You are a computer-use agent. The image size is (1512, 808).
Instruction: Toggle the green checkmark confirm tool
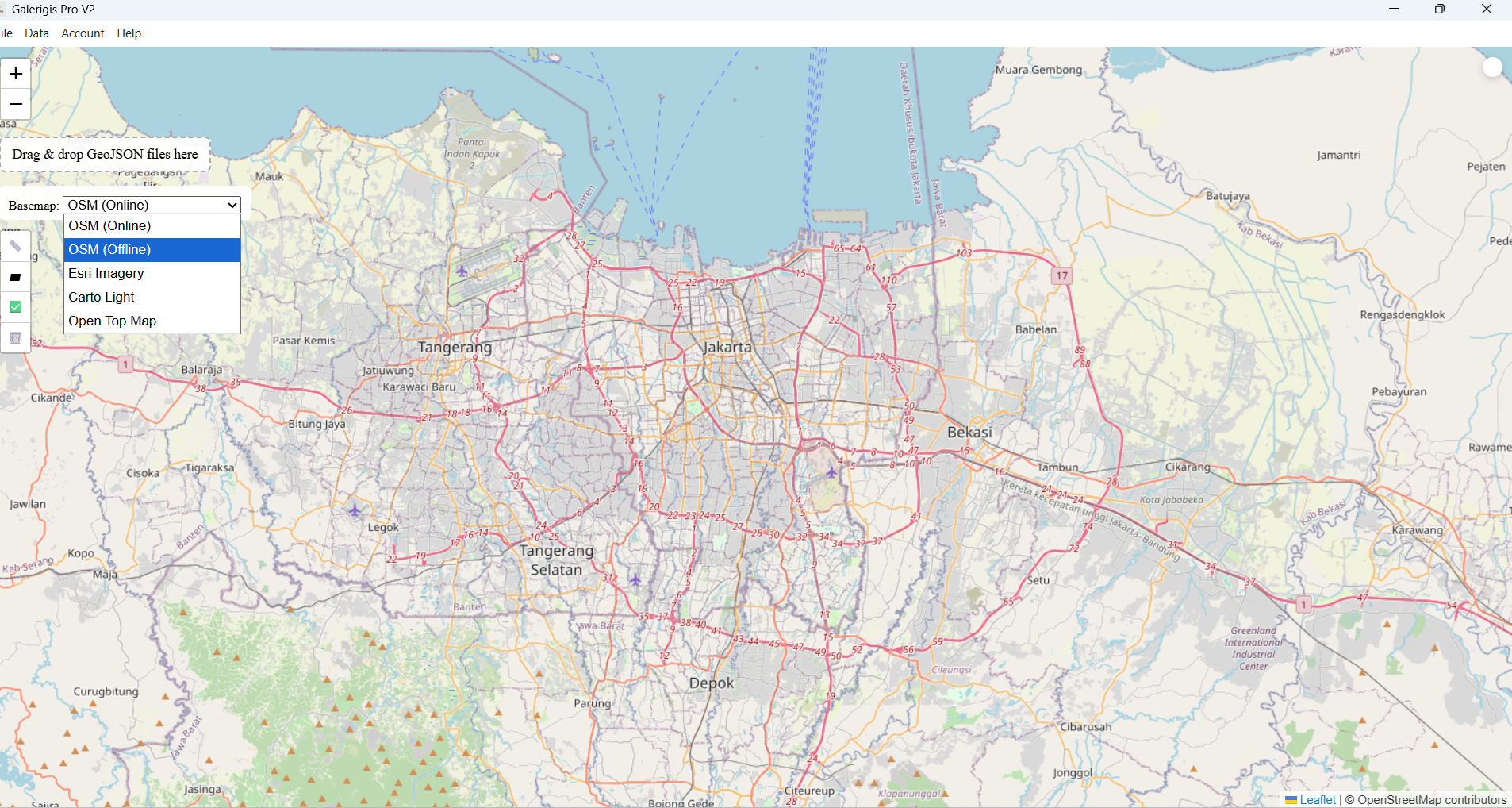pos(15,307)
